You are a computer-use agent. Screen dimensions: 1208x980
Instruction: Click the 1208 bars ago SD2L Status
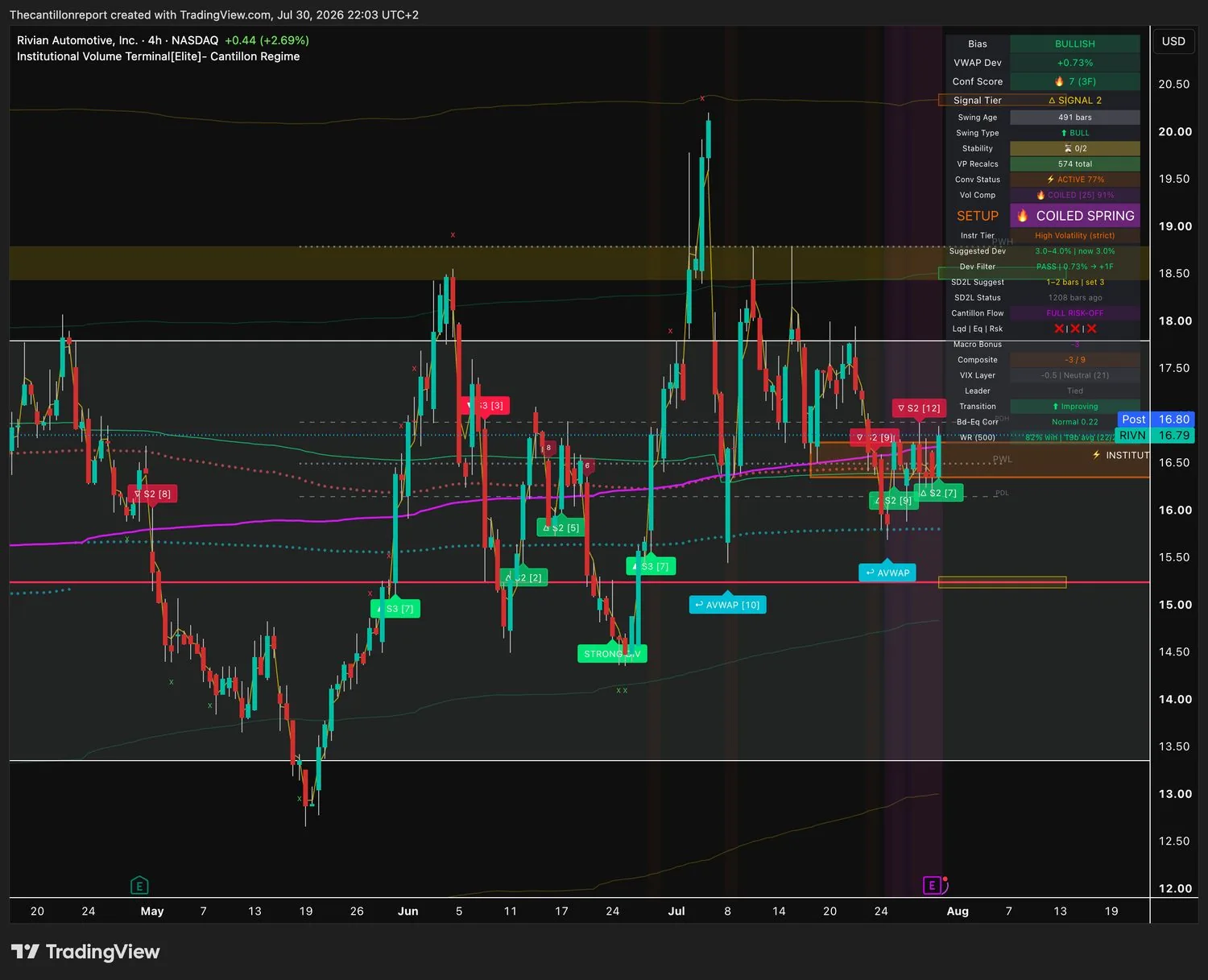pyautogui.click(x=1075, y=298)
